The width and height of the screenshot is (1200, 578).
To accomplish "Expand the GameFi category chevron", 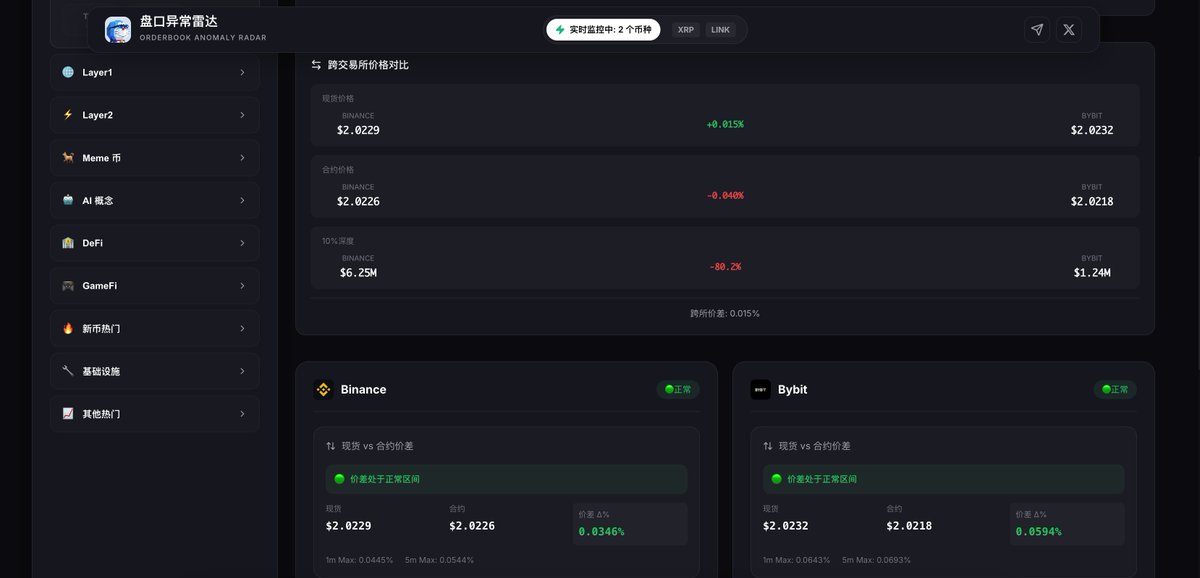I will click(x=242, y=286).
